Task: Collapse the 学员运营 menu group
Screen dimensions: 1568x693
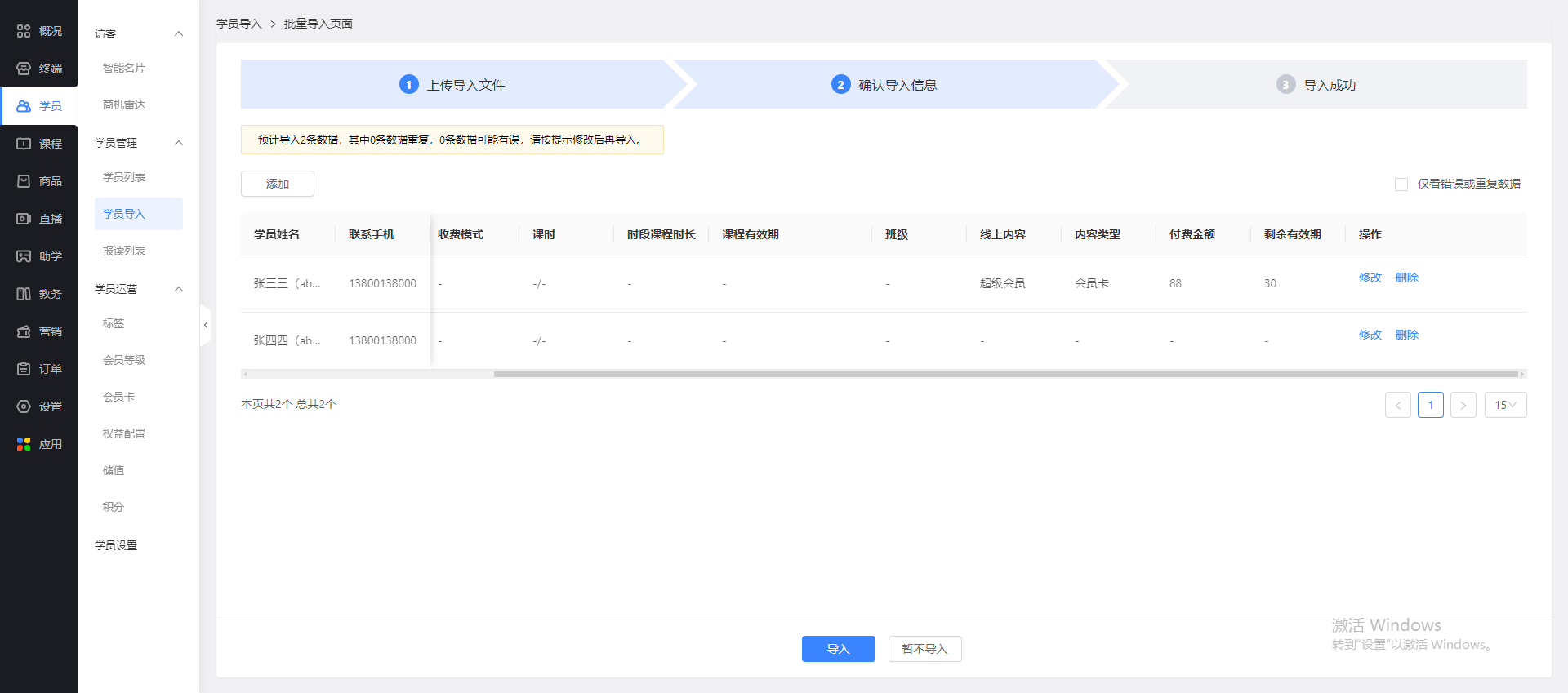Action: pos(179,289)
